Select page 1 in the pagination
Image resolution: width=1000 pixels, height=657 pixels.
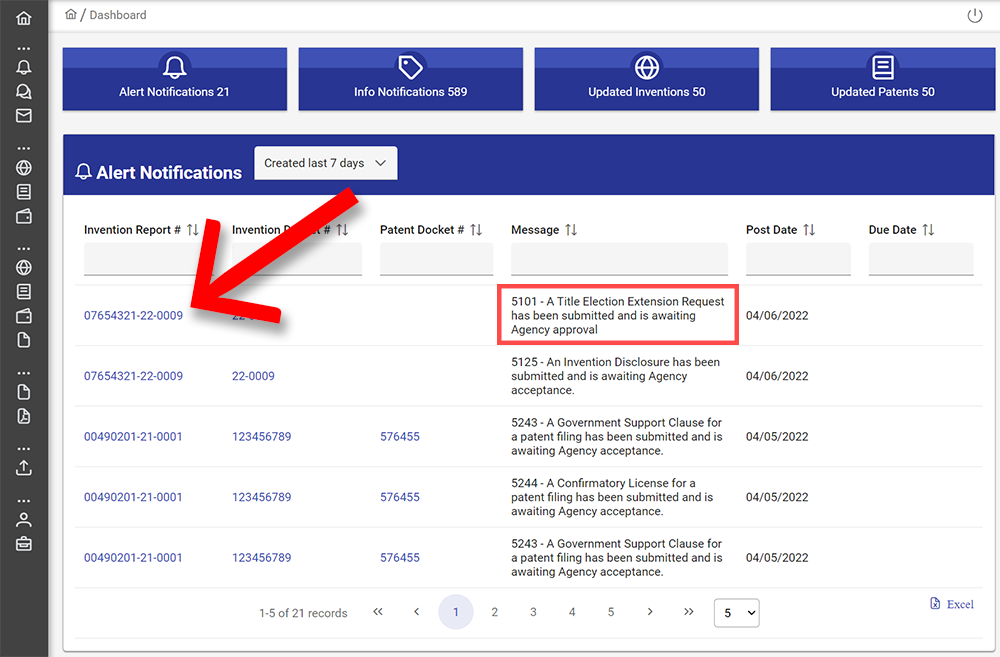456,612
